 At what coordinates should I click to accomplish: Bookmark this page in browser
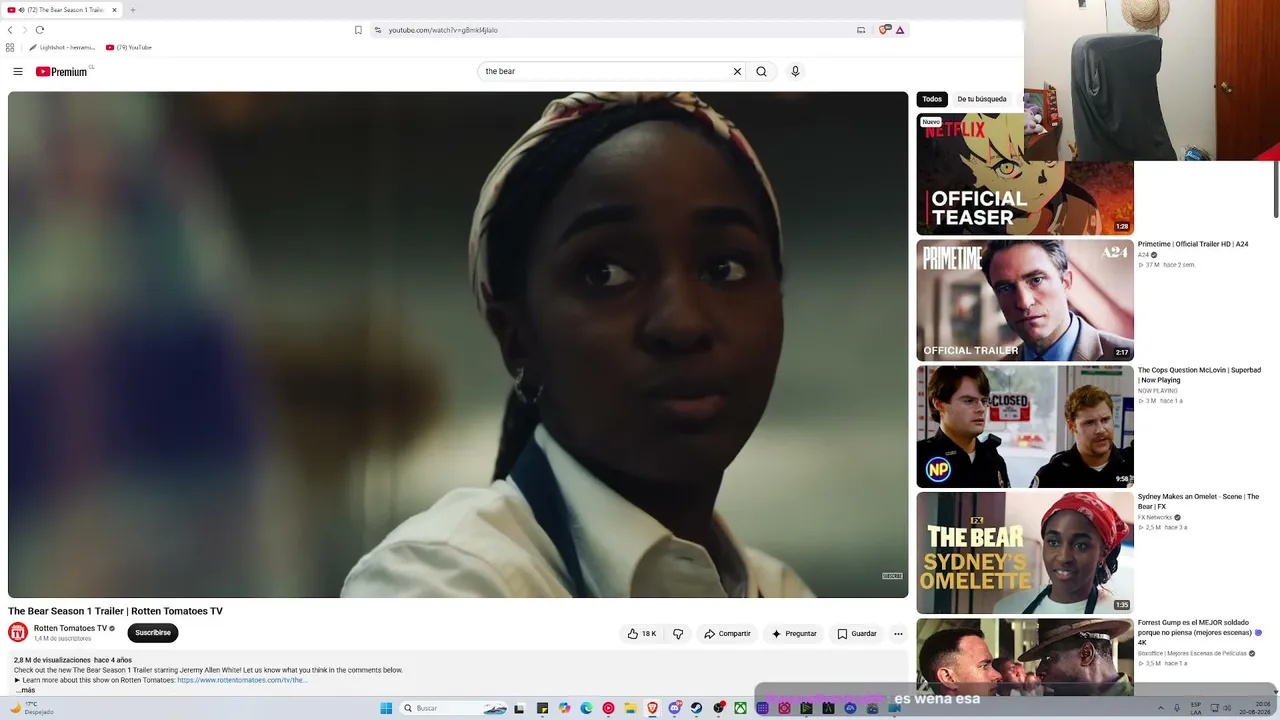(x=358, y=30)
